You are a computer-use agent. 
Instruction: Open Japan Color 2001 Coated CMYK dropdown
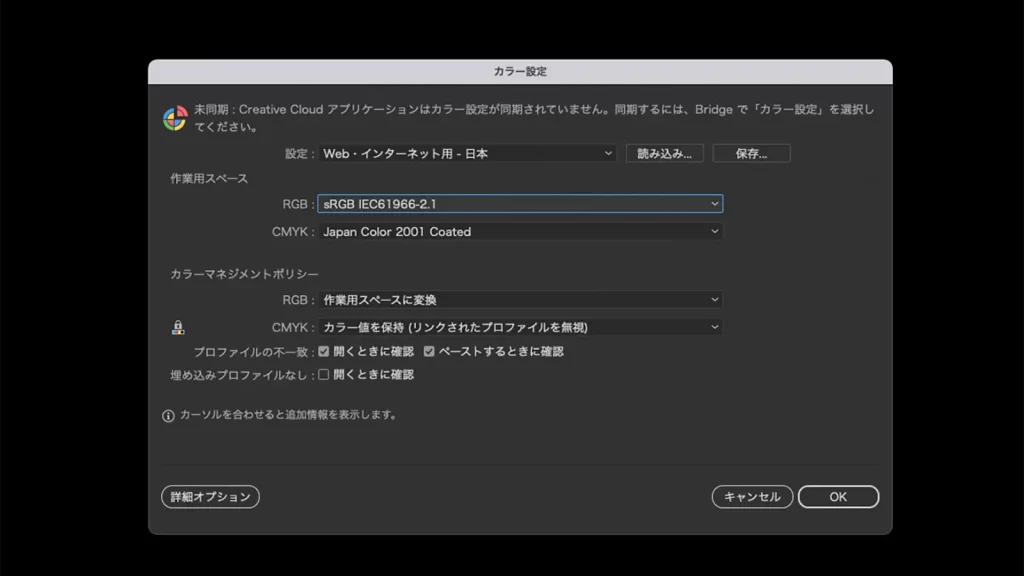(x=520, y=232)
